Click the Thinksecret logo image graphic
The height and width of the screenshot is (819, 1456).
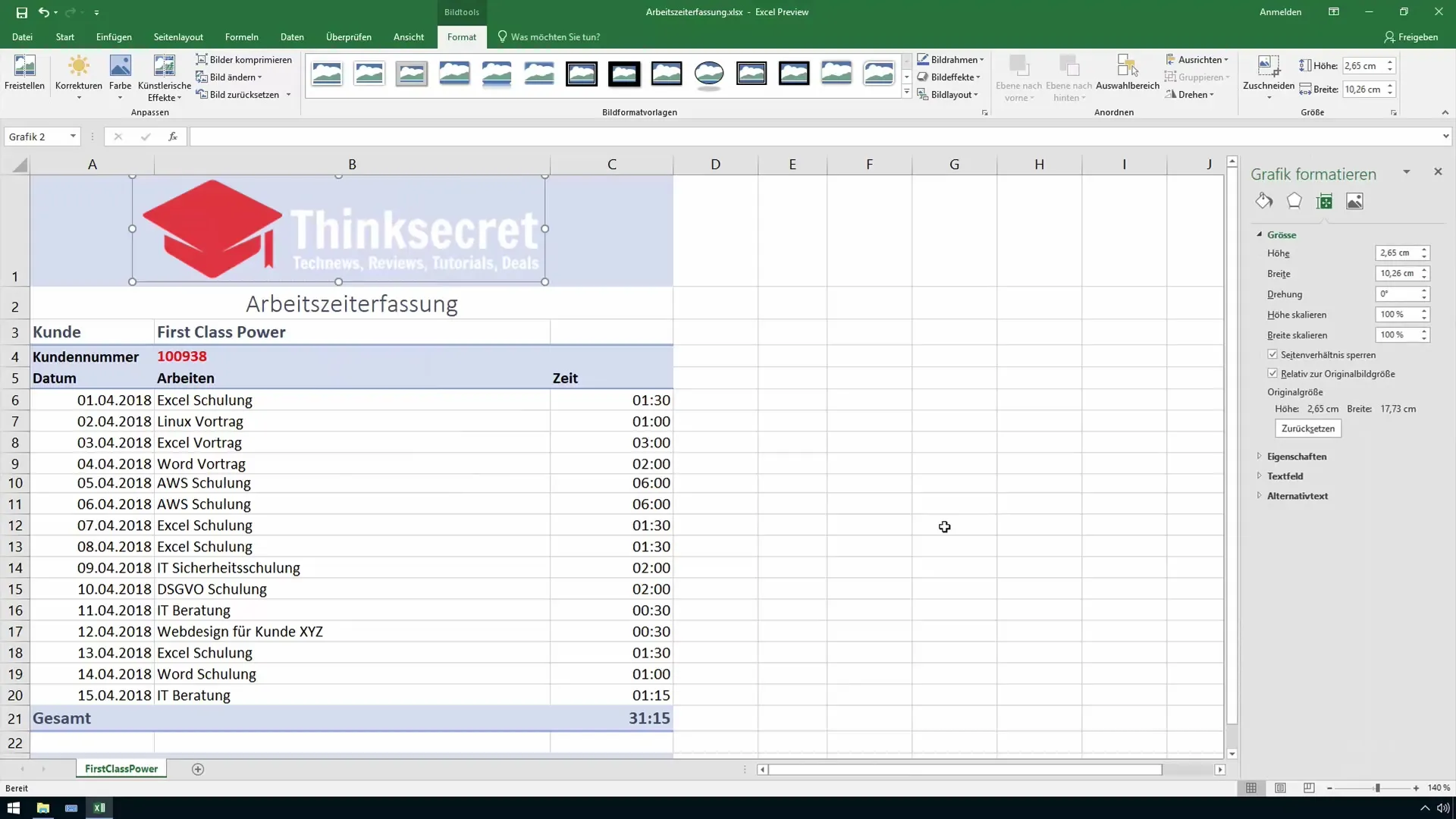coord(339,229)
